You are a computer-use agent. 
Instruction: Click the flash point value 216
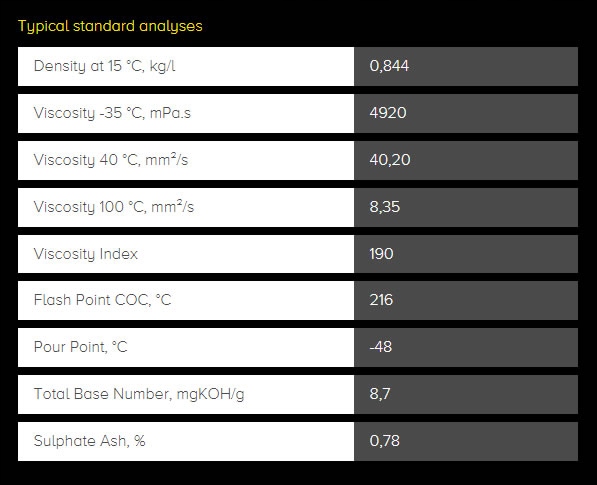[381, 300]
